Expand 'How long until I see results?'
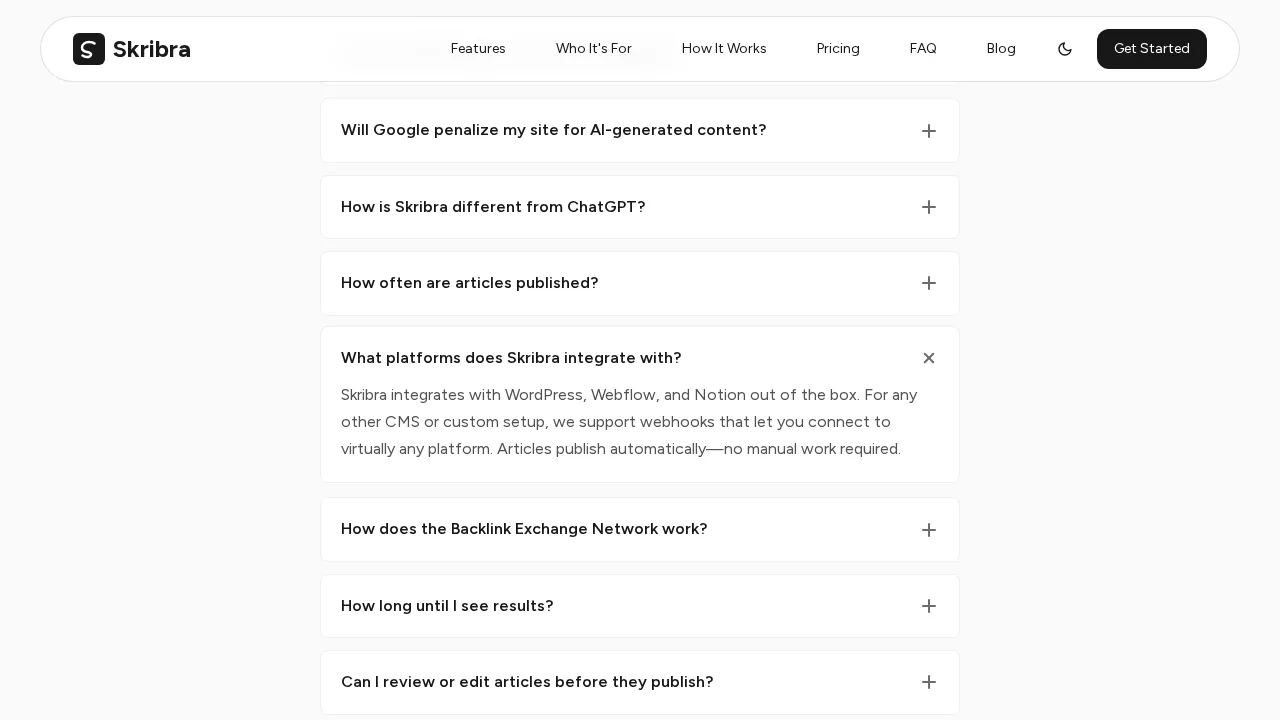Screen dimensions: 1280x720 [x=447, y=606]
